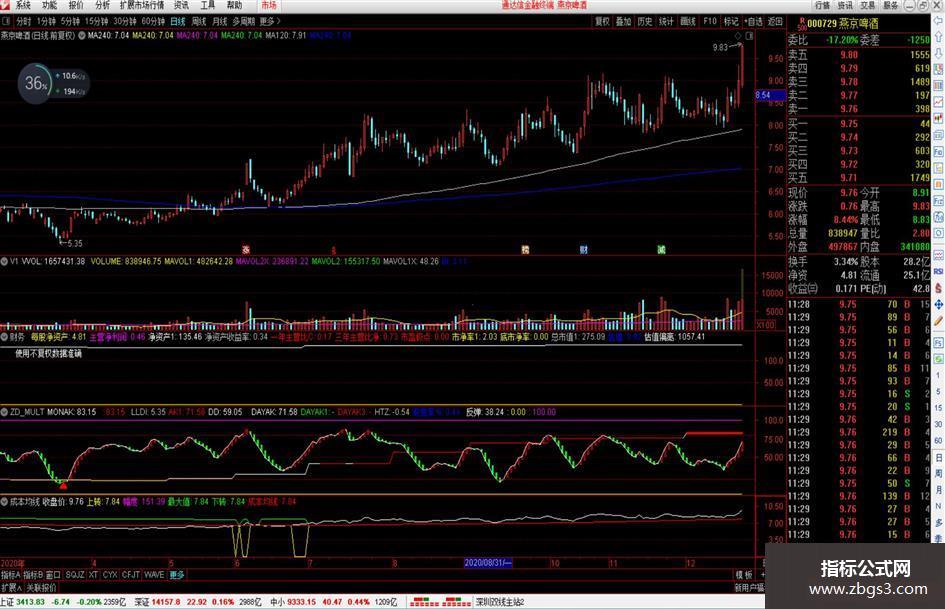Click the up arrow in right sidebar

(x=939, y=37)
